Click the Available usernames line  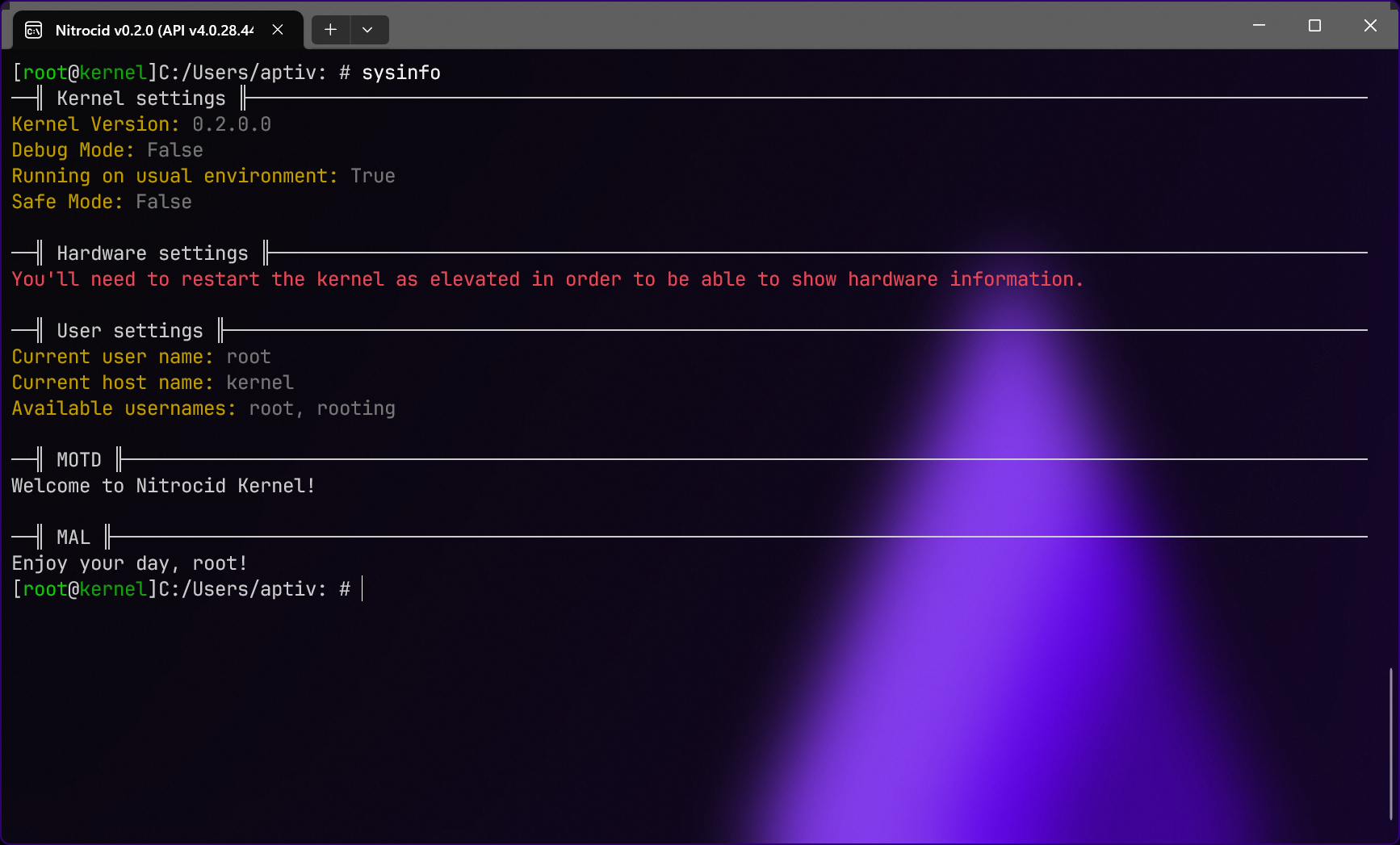203,408
